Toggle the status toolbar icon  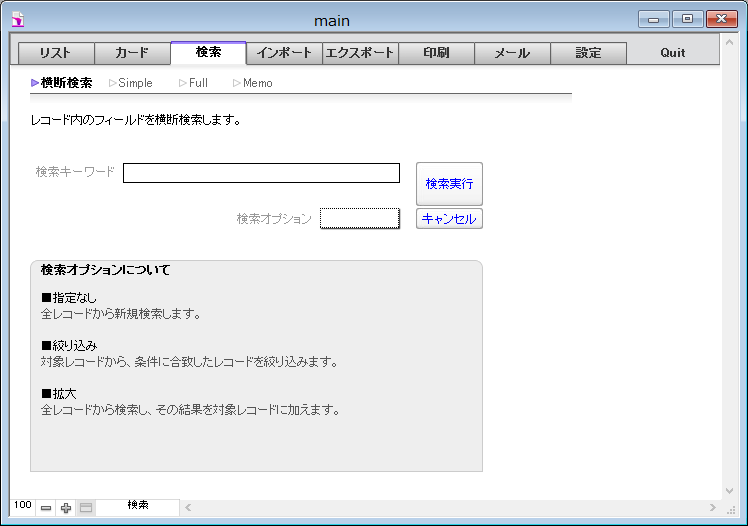click(86, 508)
